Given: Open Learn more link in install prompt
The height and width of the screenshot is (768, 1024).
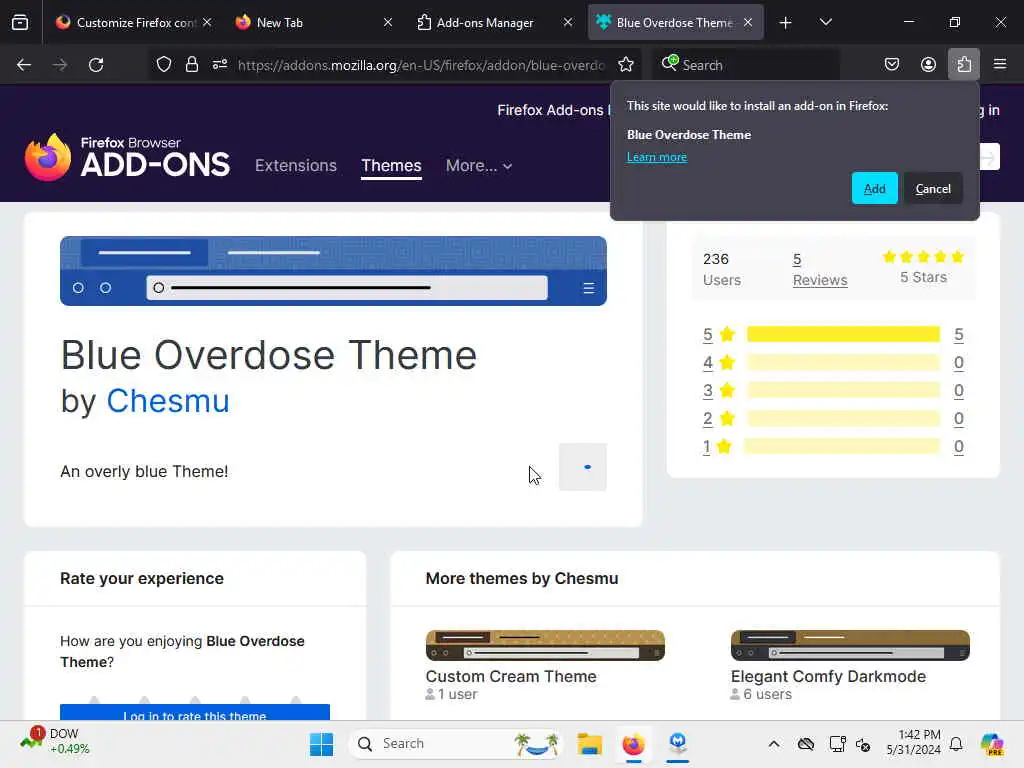Looking at the screenshot, I should (x=656, y=157).
